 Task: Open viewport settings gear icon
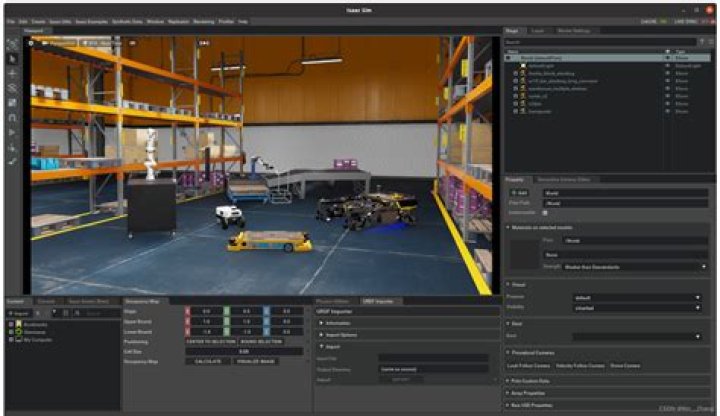coord(31,43)
